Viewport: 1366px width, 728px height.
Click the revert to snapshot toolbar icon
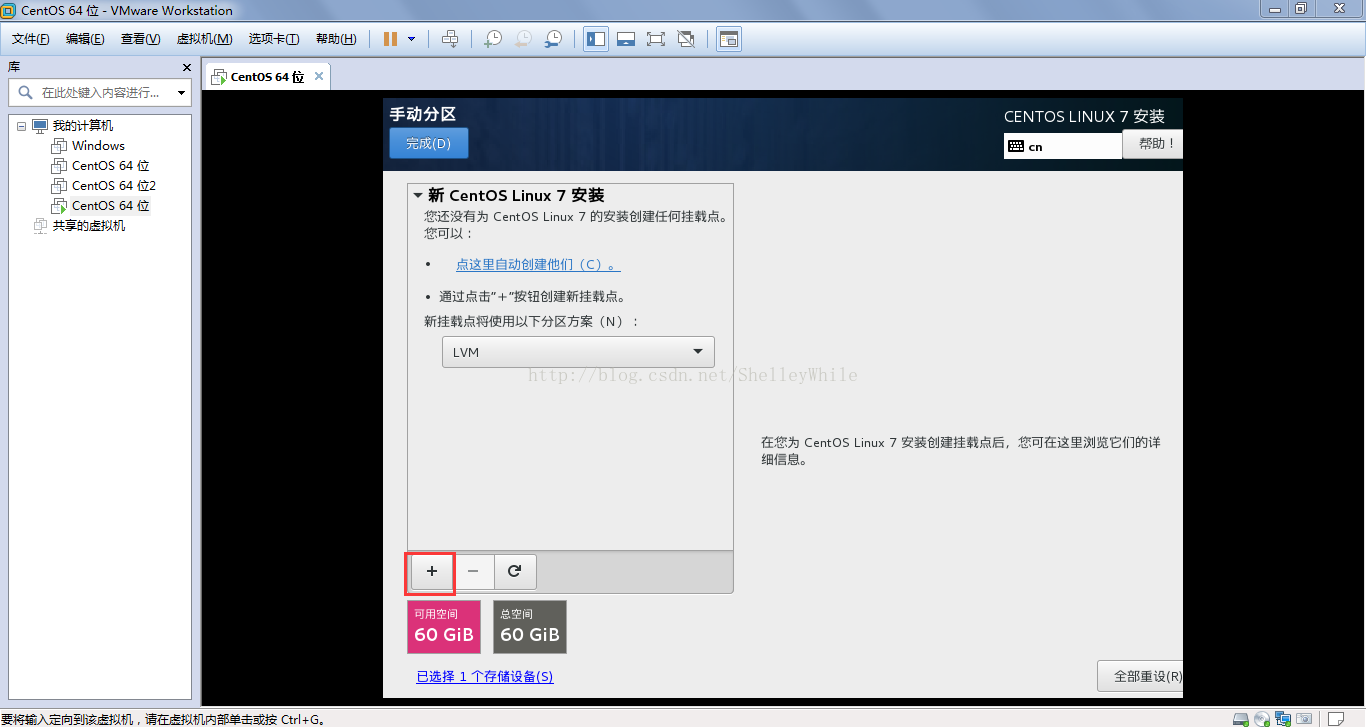[523, 39]
